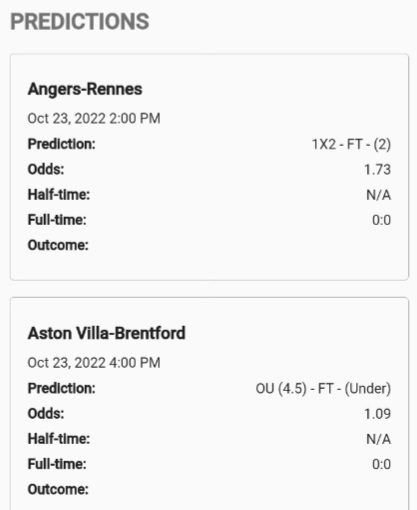The width and height of the screenshot is (417, 510).
Task: Click the Full-time label in Angers-Rennes card
Action: 57,220
